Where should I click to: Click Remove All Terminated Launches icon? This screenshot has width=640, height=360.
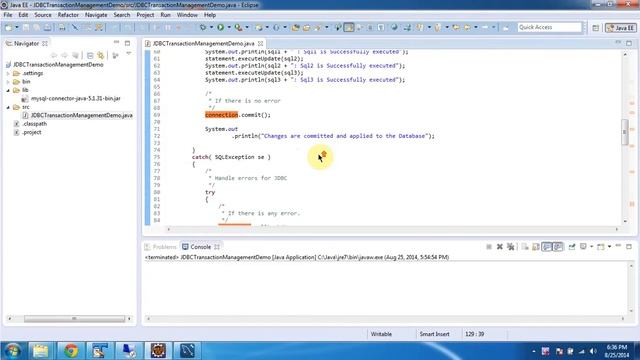point(511,247)
